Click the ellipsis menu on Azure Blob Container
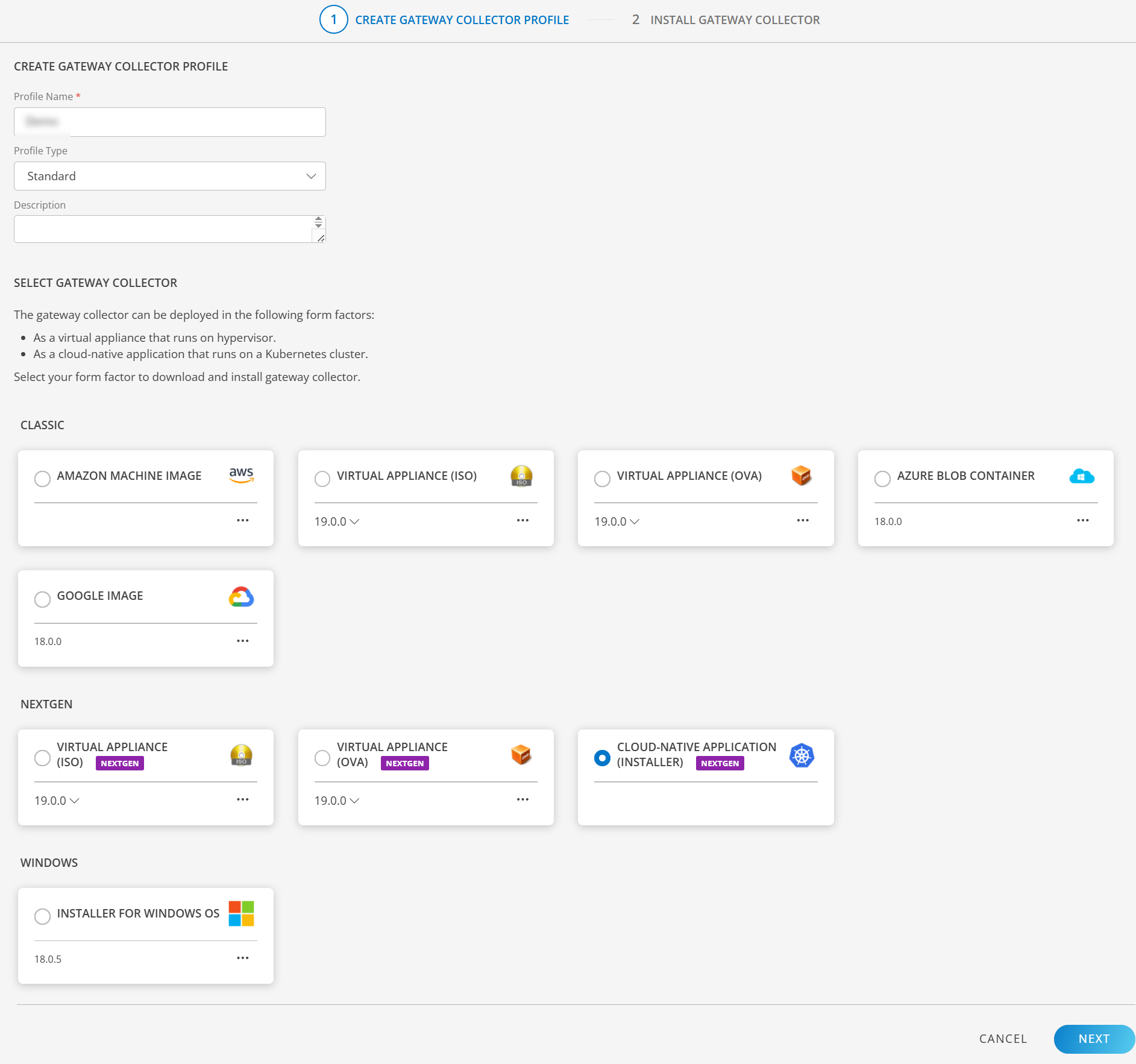This screenshot has width=1136, height=1064. [x=1082, y=520]
